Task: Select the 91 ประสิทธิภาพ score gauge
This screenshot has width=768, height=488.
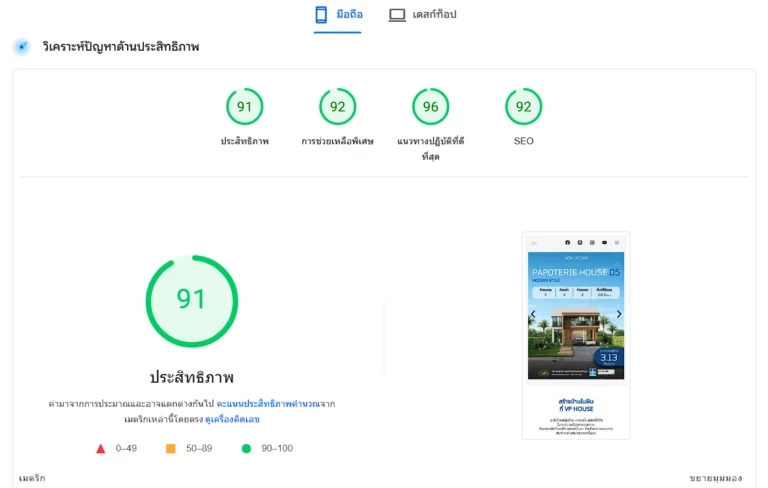Action: [x=244, y=106]
